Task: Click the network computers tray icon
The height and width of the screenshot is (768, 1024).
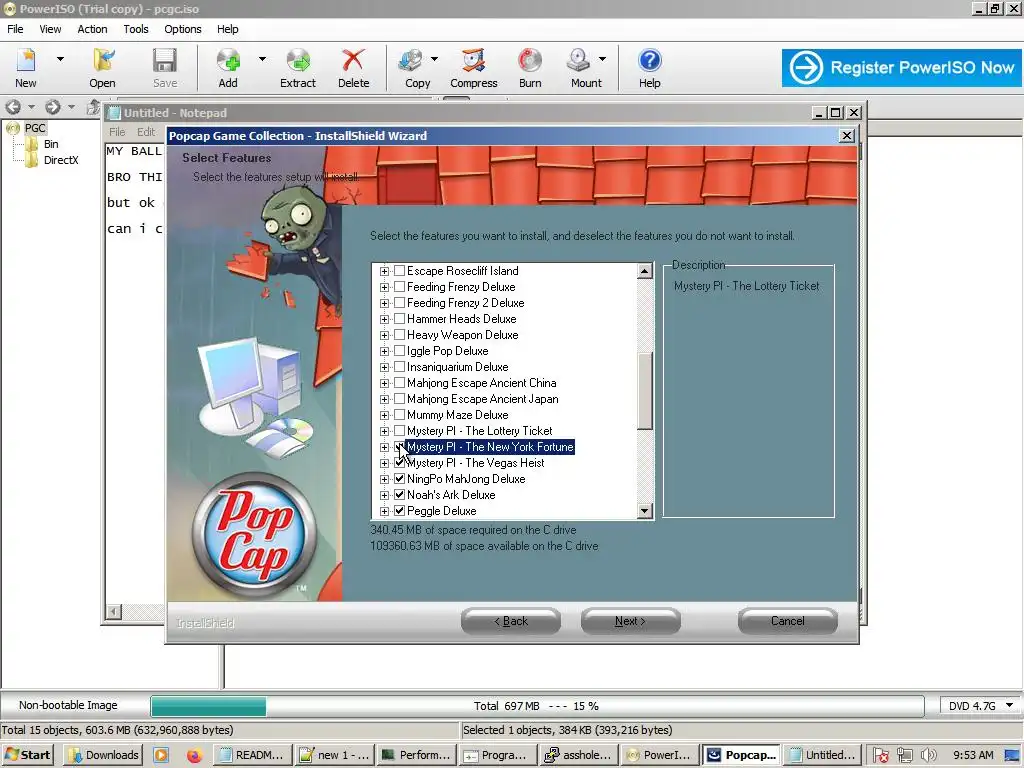Action: click(904, 755)
